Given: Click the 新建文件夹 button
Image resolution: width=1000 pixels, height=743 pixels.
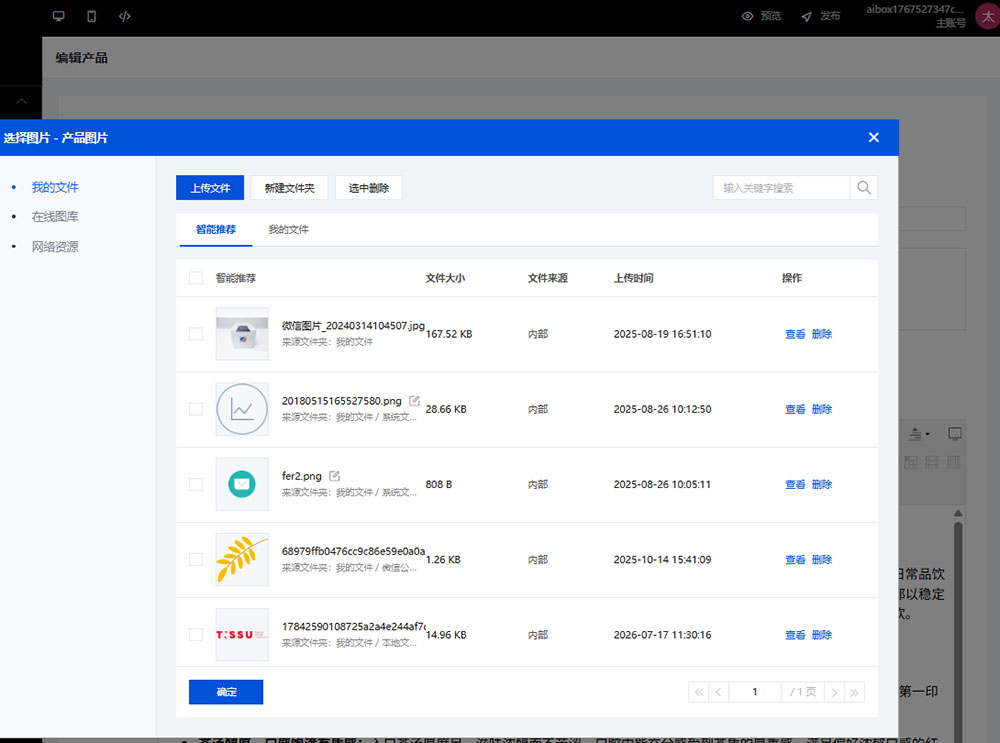Looking at the screenshot, I should [290, 188].
